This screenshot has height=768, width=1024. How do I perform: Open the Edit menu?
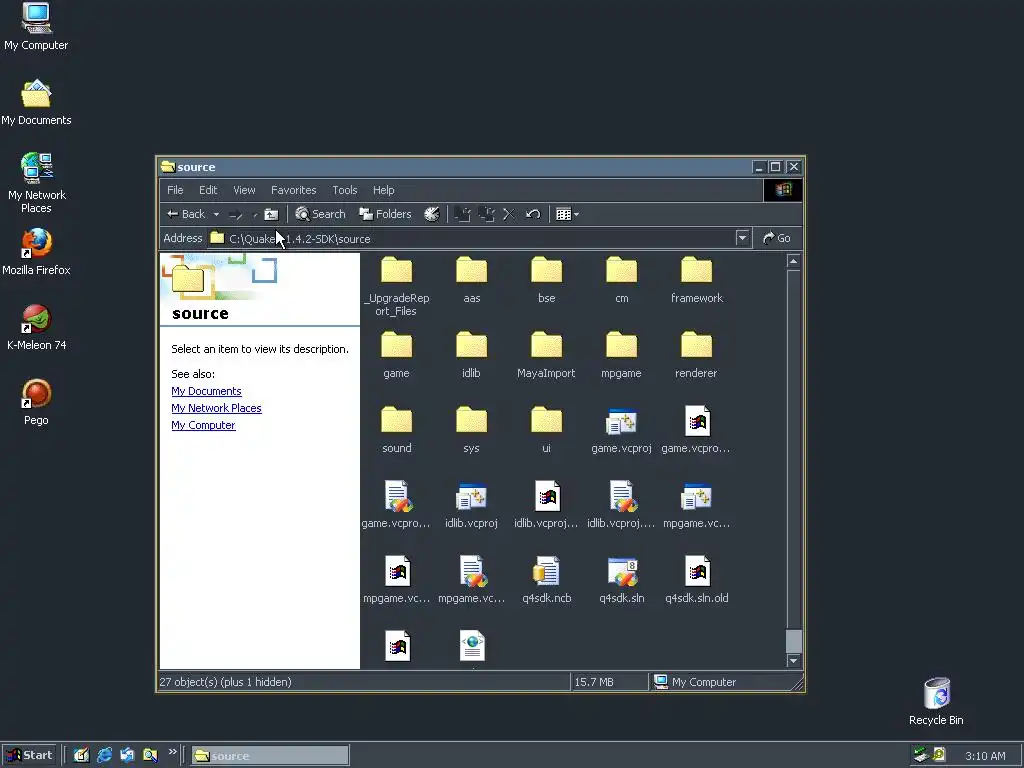208,190
